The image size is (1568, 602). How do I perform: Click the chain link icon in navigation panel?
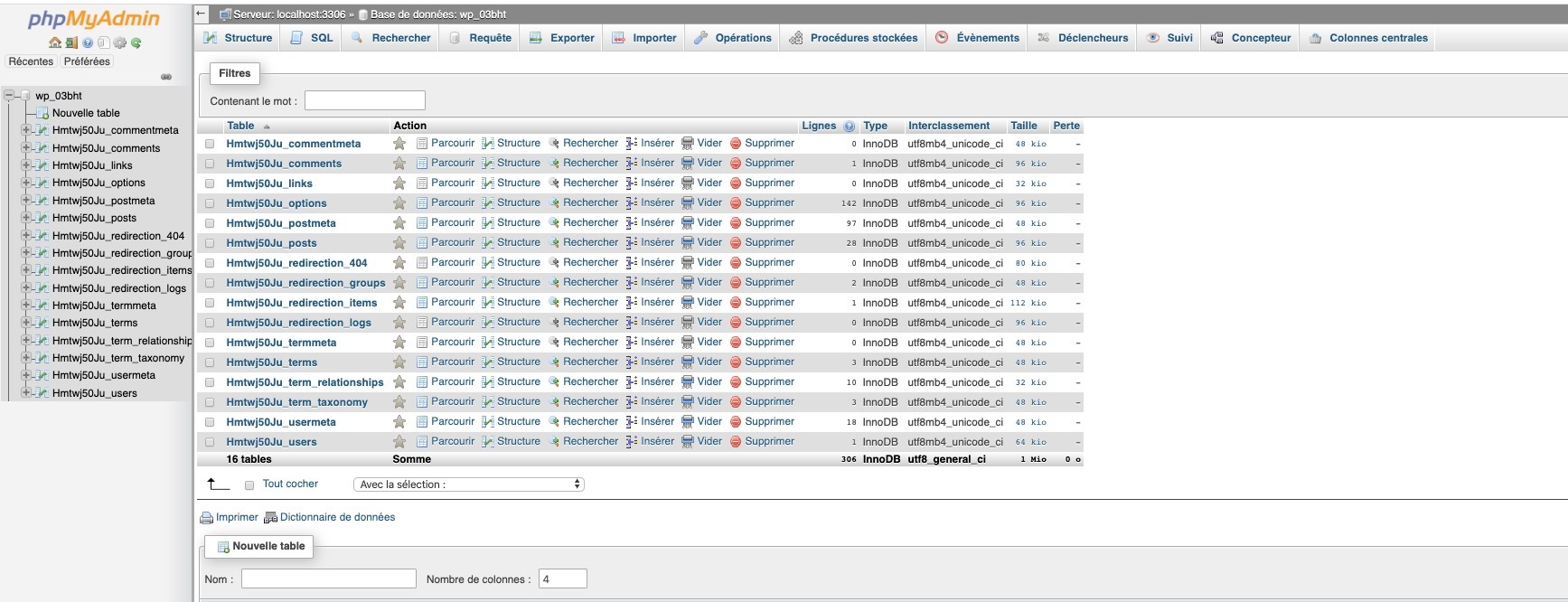(x=166, y=77)
